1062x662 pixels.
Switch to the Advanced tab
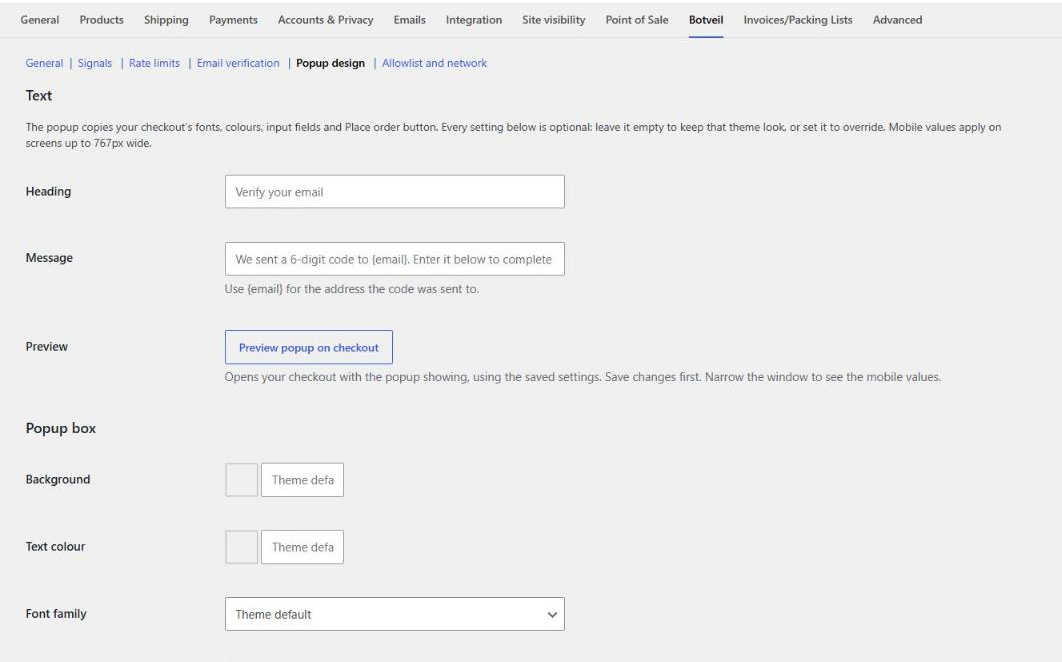897,20
